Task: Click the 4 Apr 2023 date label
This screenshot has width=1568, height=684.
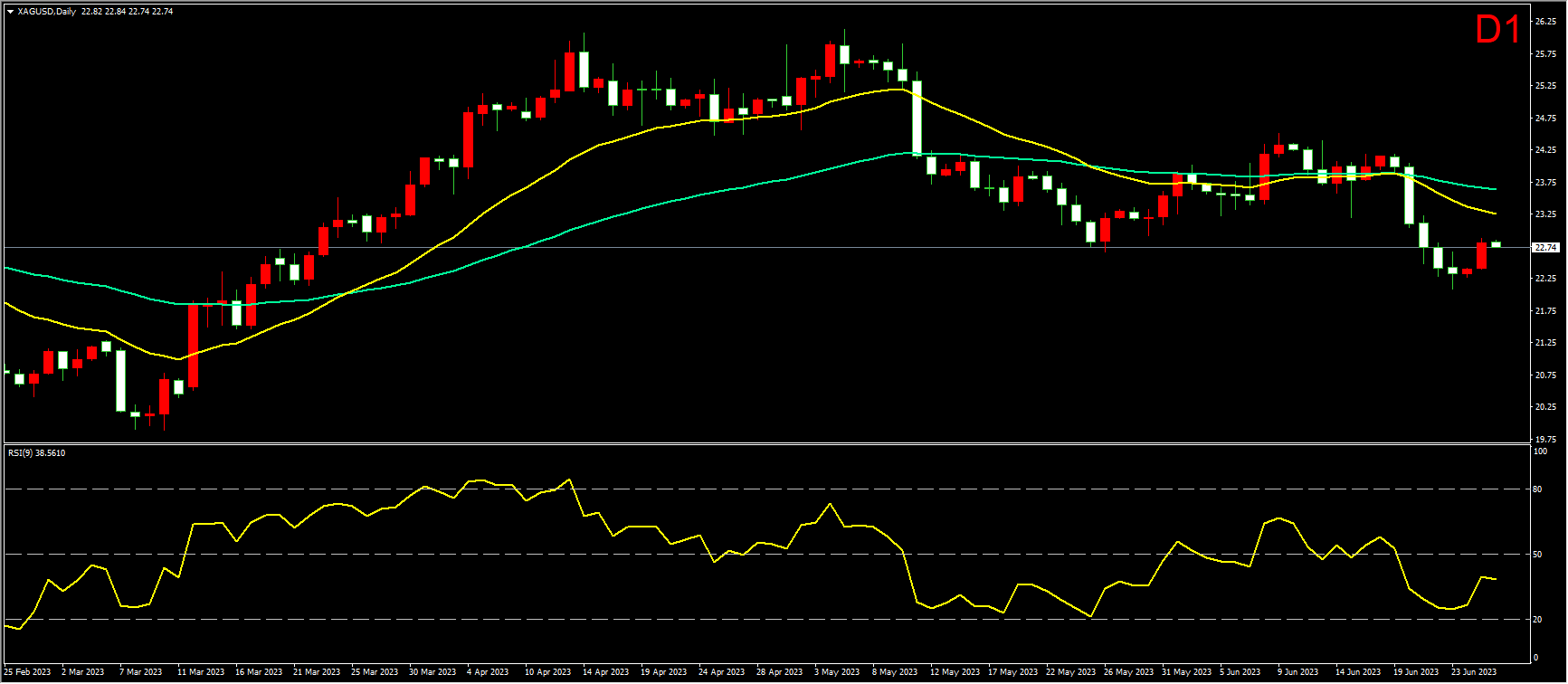Action: tap(489, 672)
